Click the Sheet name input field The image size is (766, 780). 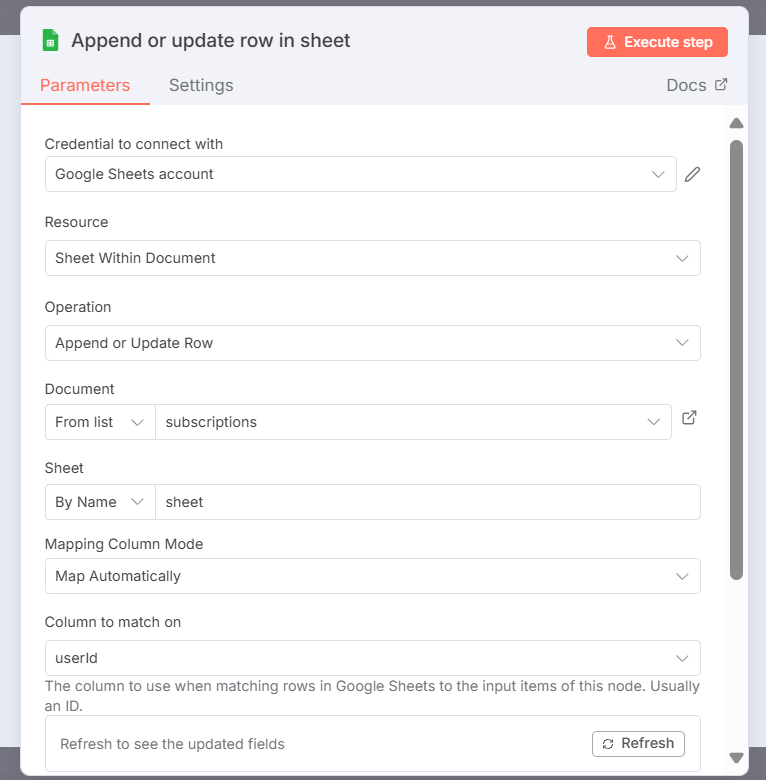(427, 502)
